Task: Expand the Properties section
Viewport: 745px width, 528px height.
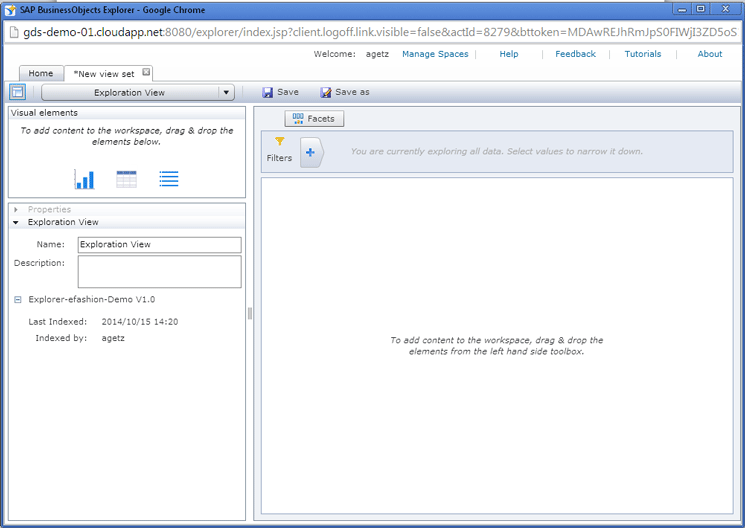Action: 16,210
